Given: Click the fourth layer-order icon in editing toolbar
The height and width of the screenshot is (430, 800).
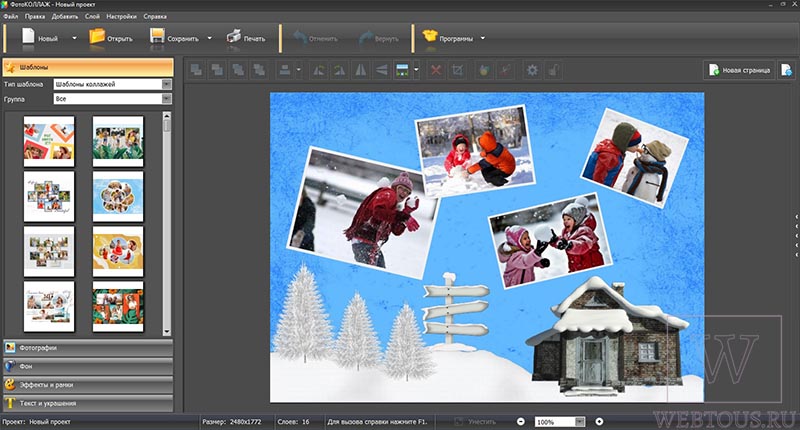Looking at the screenshot, I should point(259,70).
